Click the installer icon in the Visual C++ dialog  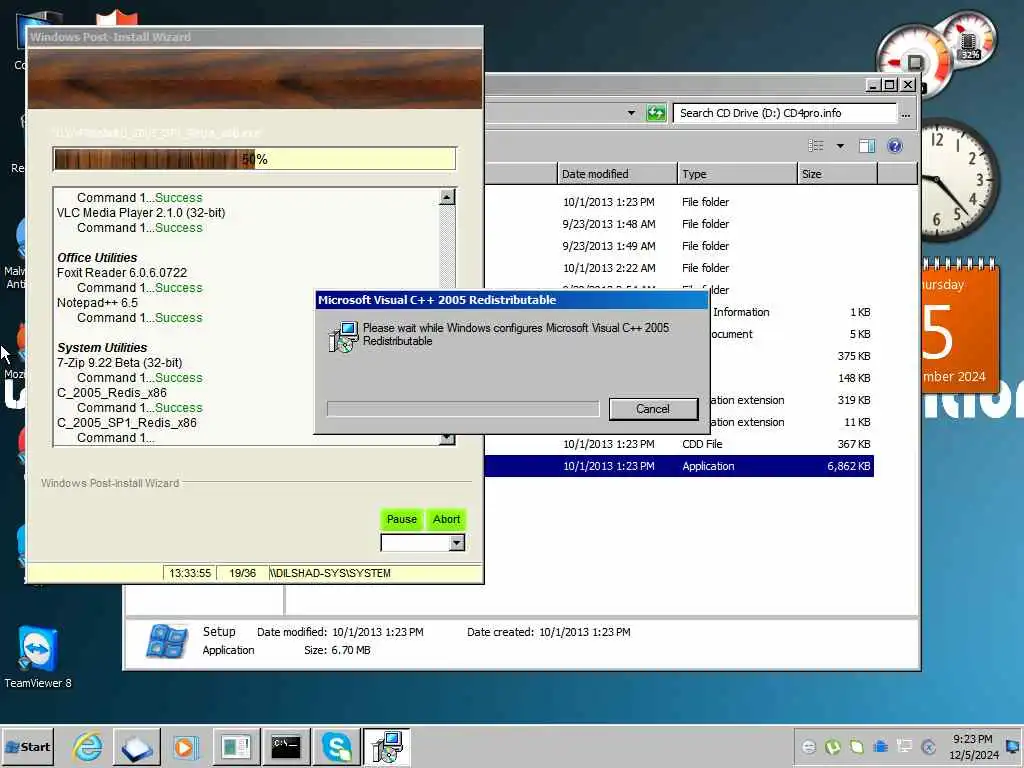(344, 336)
